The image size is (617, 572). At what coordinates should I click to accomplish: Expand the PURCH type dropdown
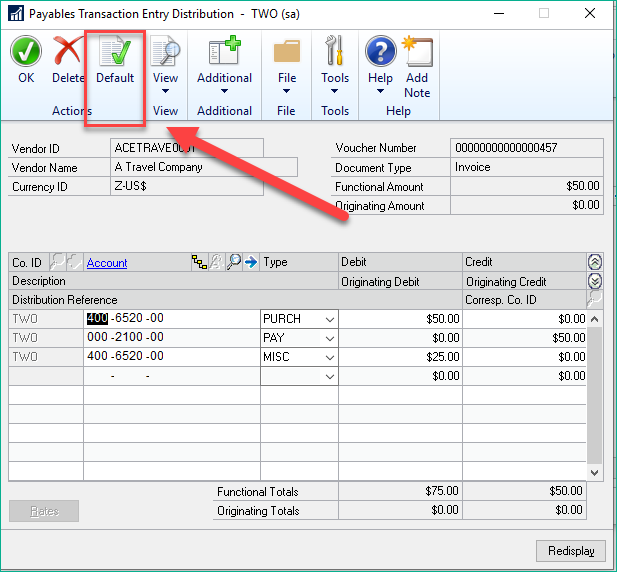(329, 319)
